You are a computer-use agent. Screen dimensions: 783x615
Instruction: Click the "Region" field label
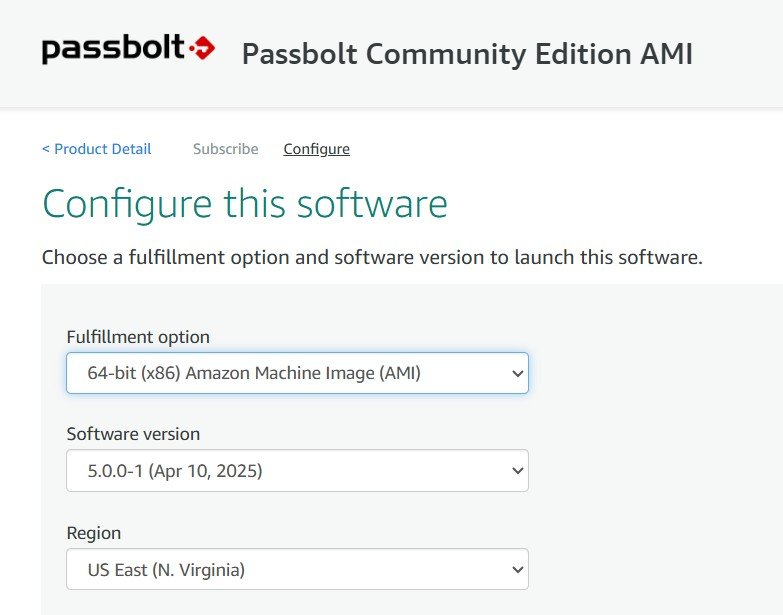(x=94, y=533)
